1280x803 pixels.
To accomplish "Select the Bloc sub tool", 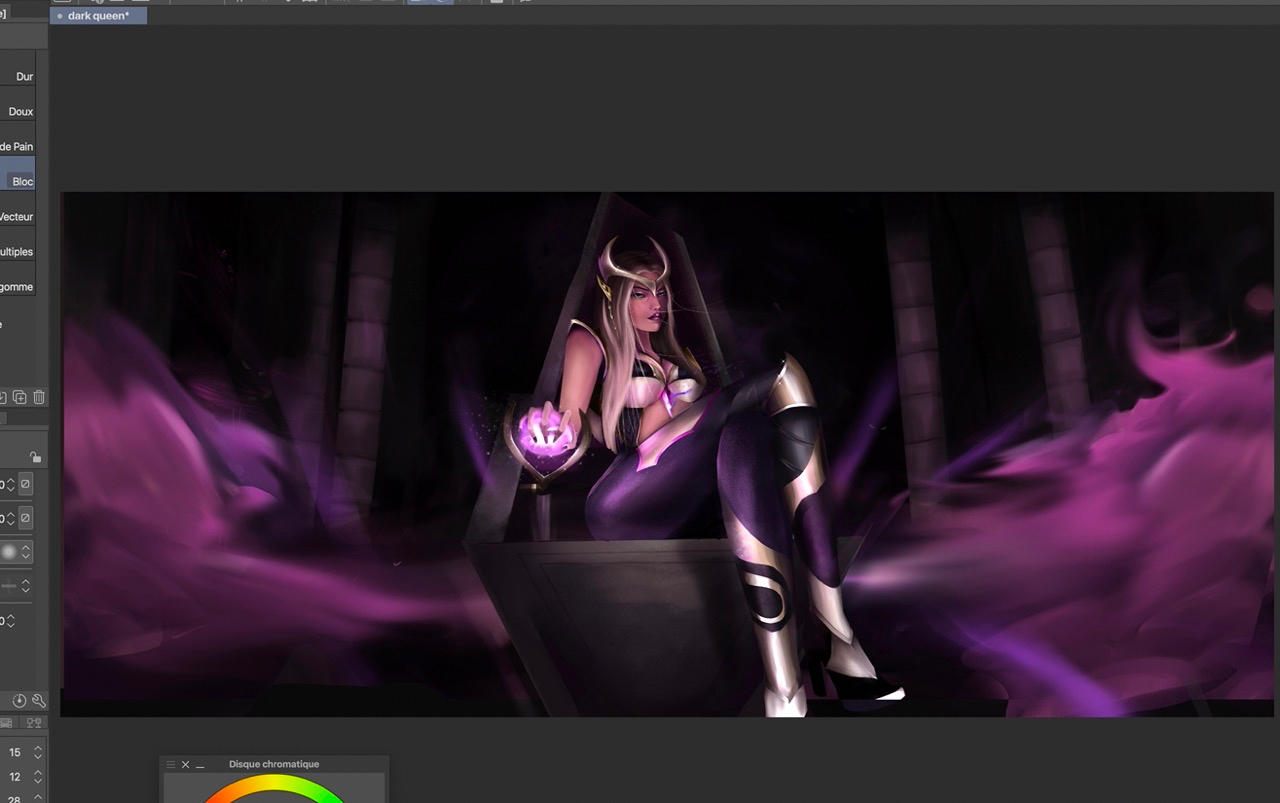I will pos(18,181).
